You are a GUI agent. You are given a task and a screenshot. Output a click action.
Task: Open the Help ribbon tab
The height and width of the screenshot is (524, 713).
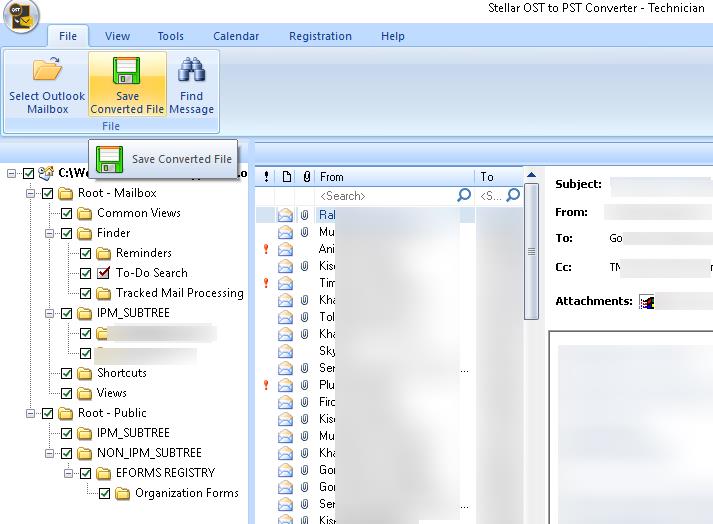click(393, 36)
